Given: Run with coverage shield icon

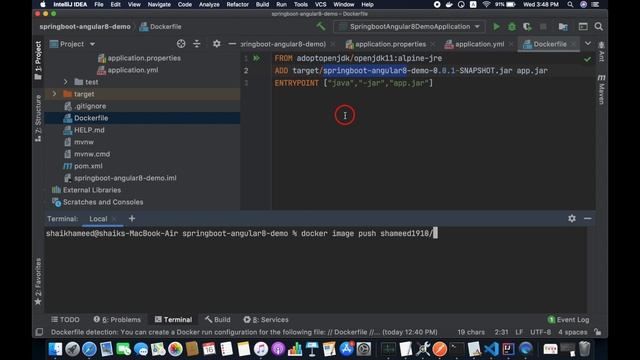Looking at the screenshot, I should pyautogui.click(x=527, y=27).
